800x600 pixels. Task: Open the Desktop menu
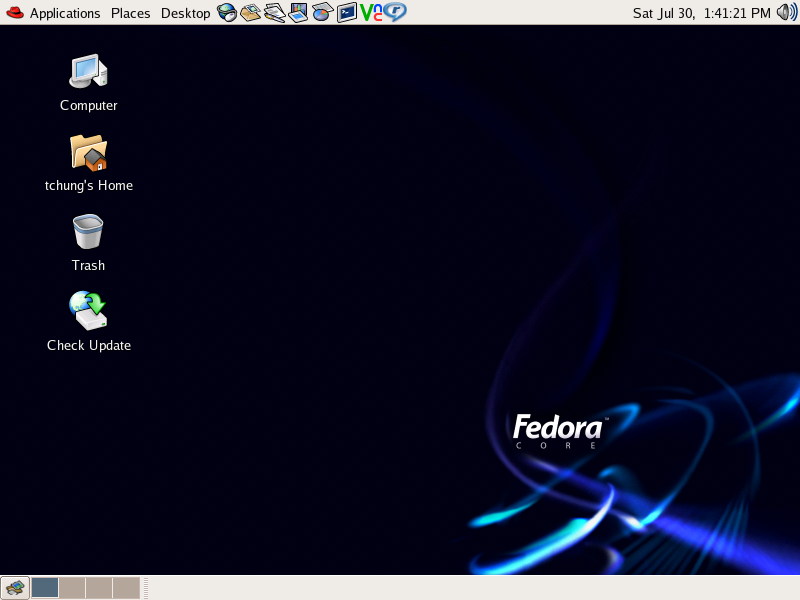coord(185,13)
